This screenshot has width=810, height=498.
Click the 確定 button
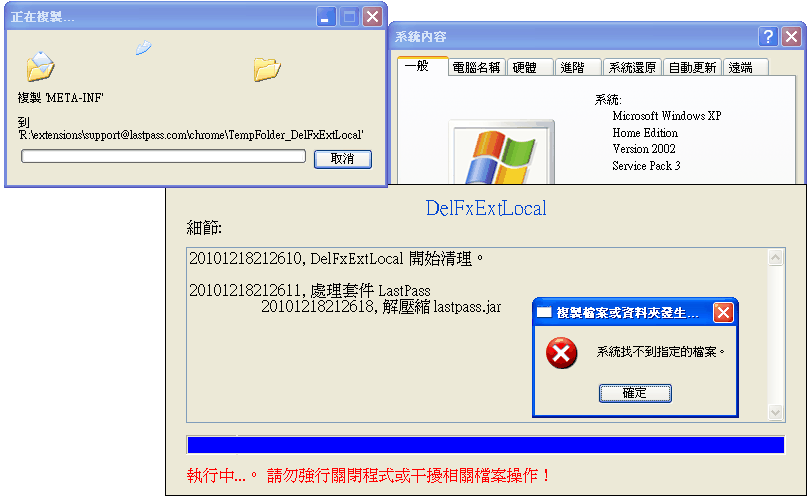click(635, 393)
